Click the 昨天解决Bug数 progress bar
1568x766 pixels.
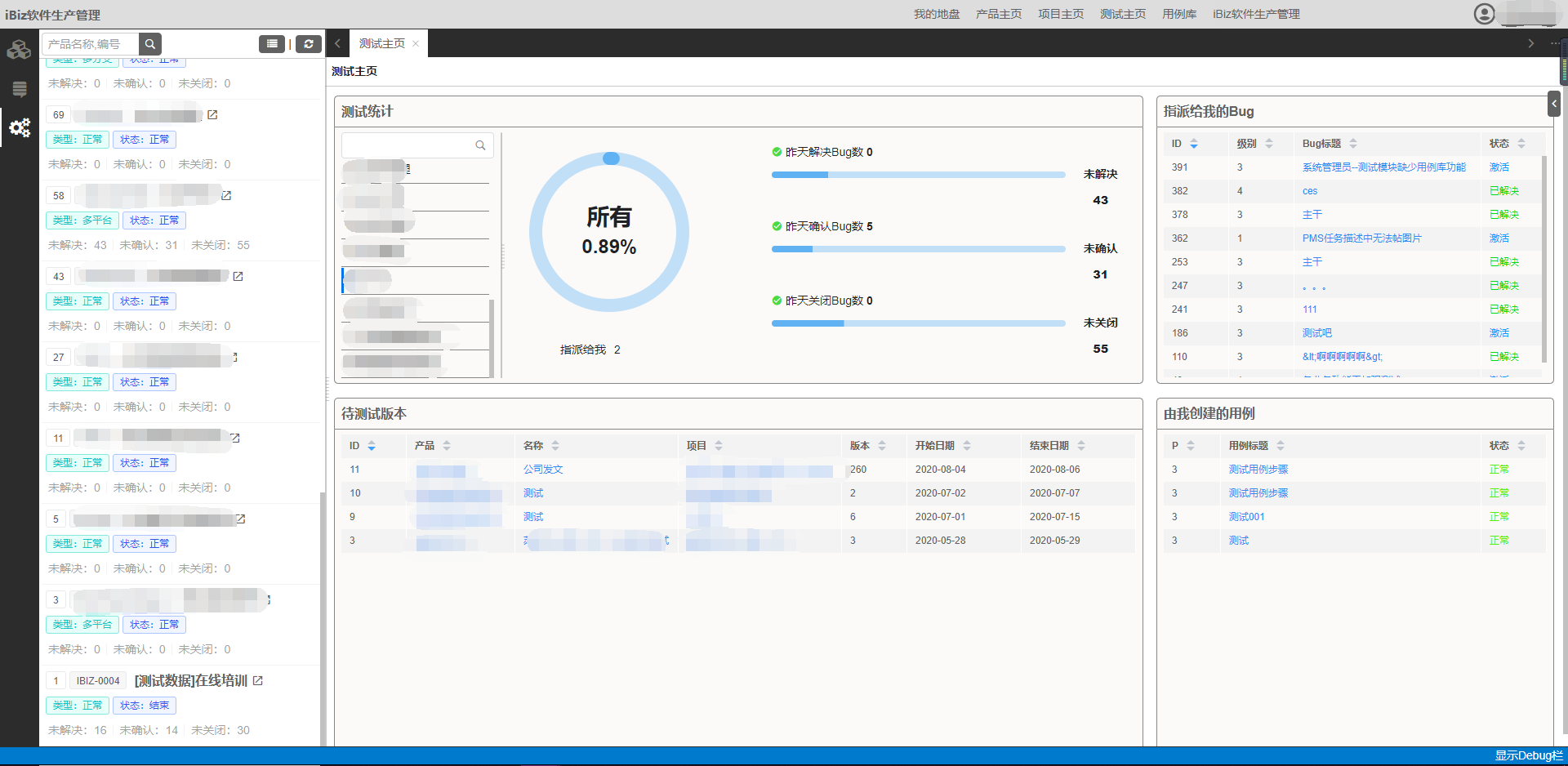[918, 175]
